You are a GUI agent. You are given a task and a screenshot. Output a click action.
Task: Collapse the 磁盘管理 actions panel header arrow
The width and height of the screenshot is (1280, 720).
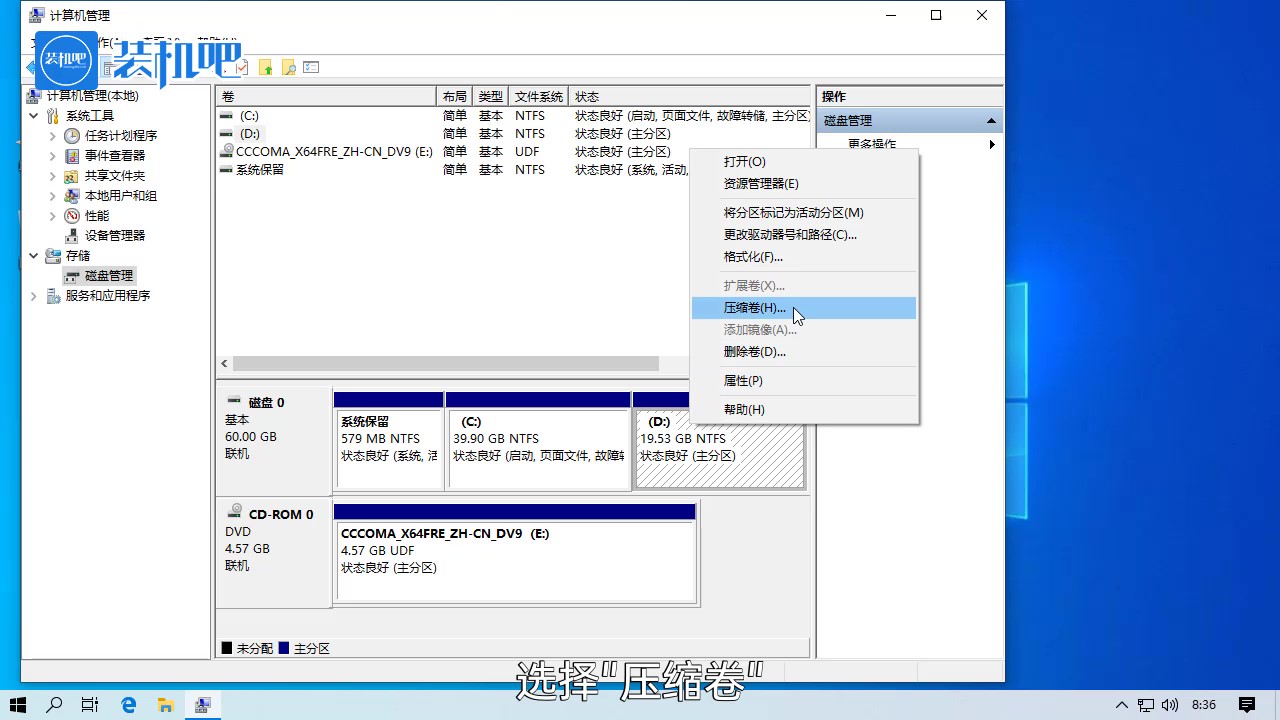(x=991, y=121)
